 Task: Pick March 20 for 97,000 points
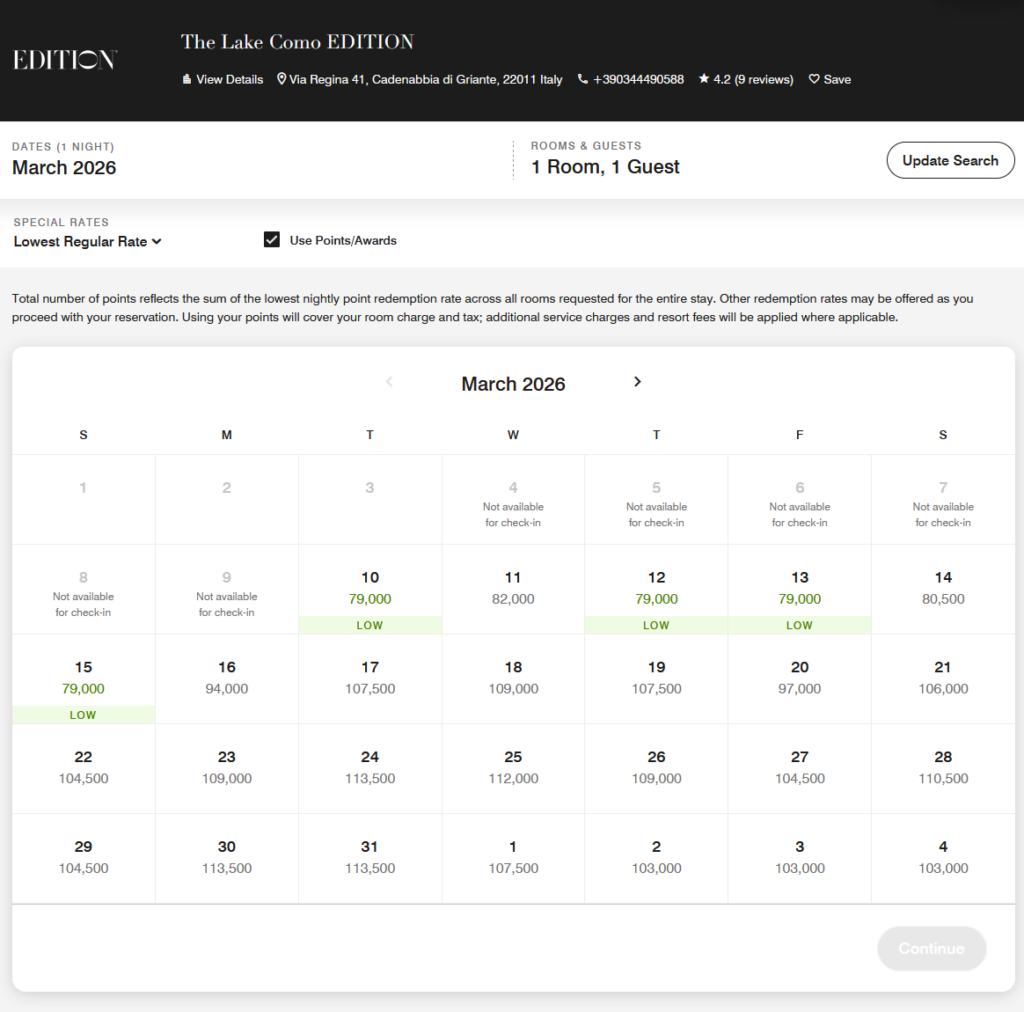[x=799, y=678]
